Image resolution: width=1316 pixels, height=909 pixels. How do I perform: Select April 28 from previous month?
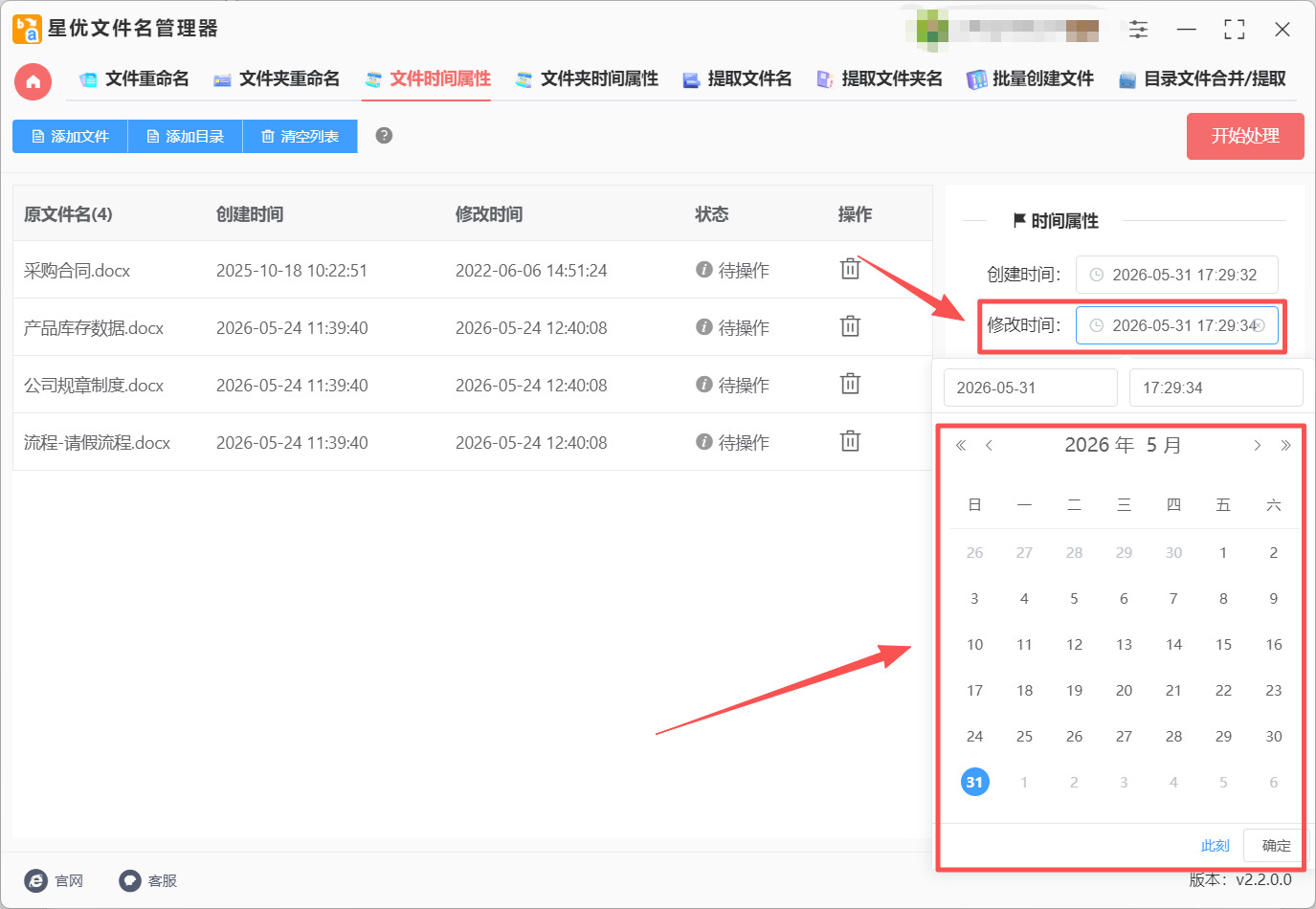point(1074,552)
